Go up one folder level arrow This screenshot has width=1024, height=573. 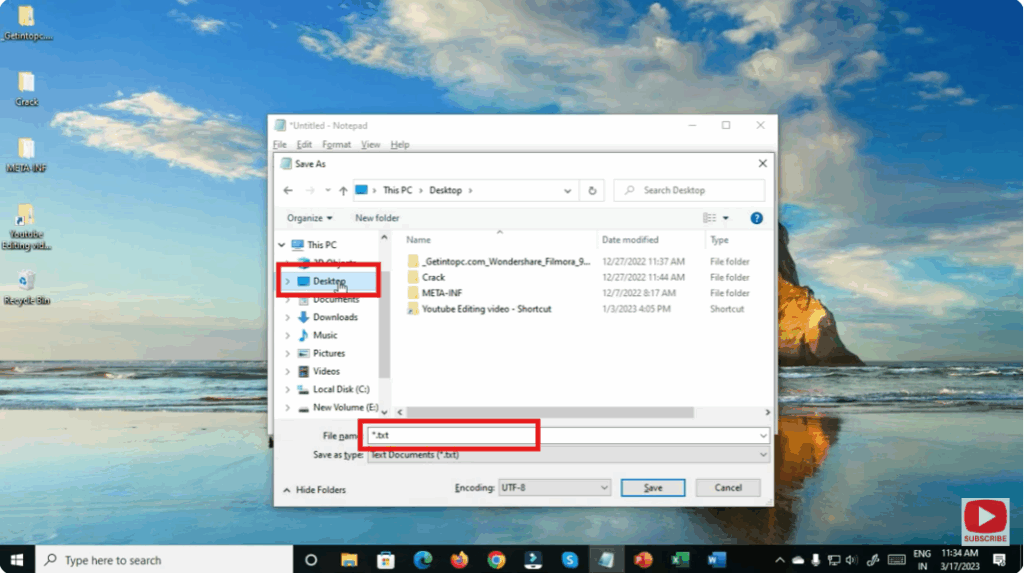(343, 190)
